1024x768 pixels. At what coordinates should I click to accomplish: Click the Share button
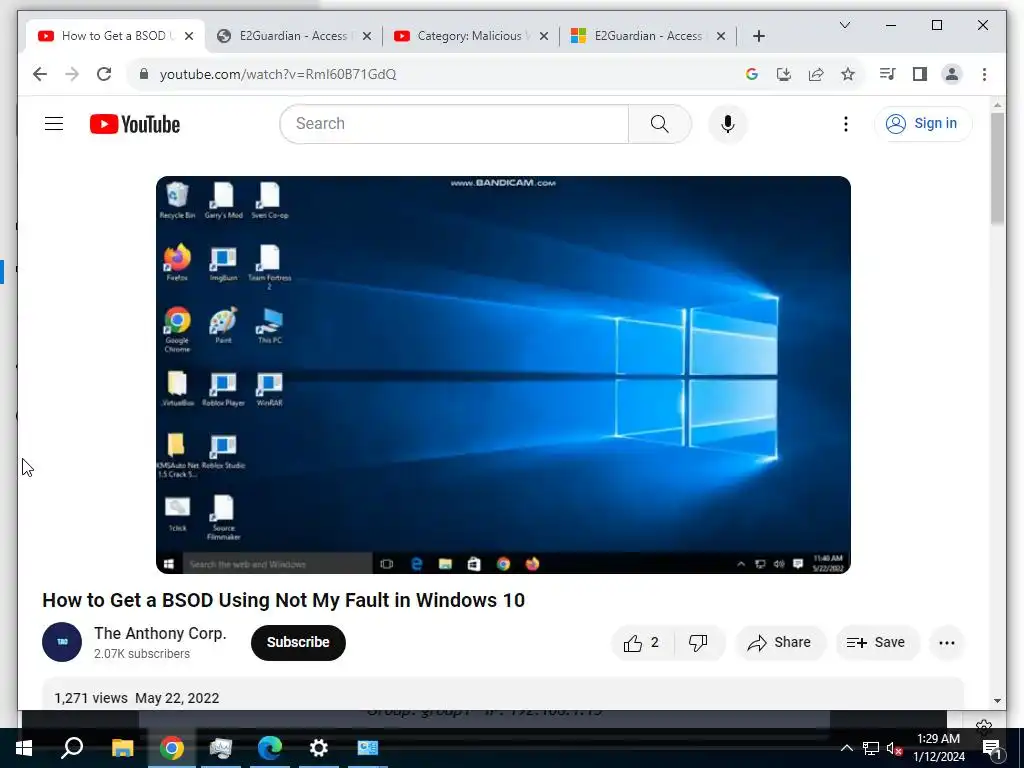(x=780, y=643)
